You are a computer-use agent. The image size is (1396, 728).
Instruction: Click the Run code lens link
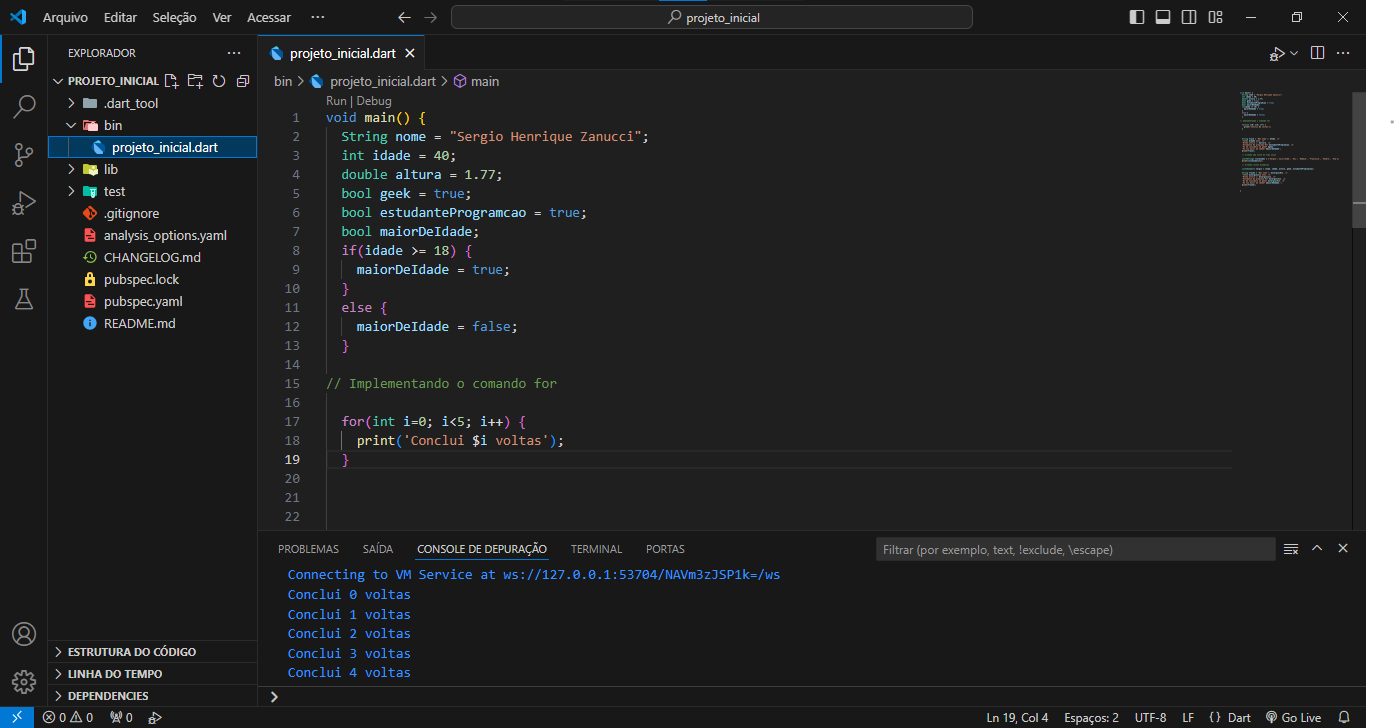pos(336,101)
